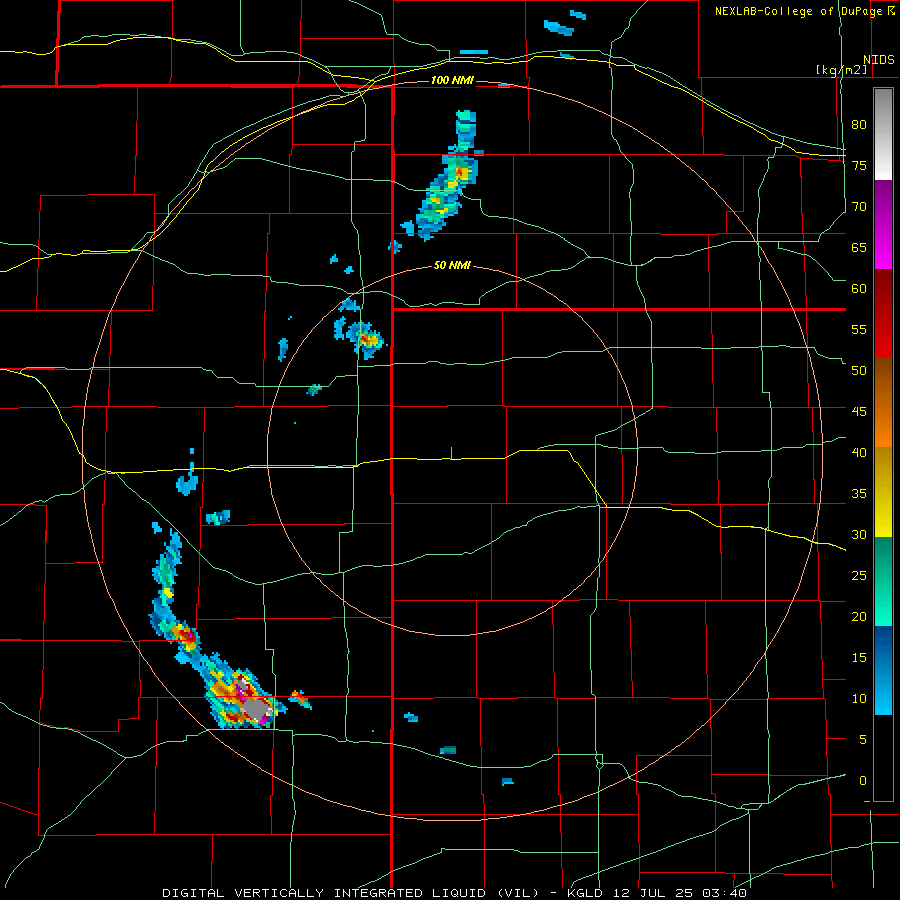Click the 15 value on VIL scale
The width and height of the screenshot is (900, 900).
[859, 657]
